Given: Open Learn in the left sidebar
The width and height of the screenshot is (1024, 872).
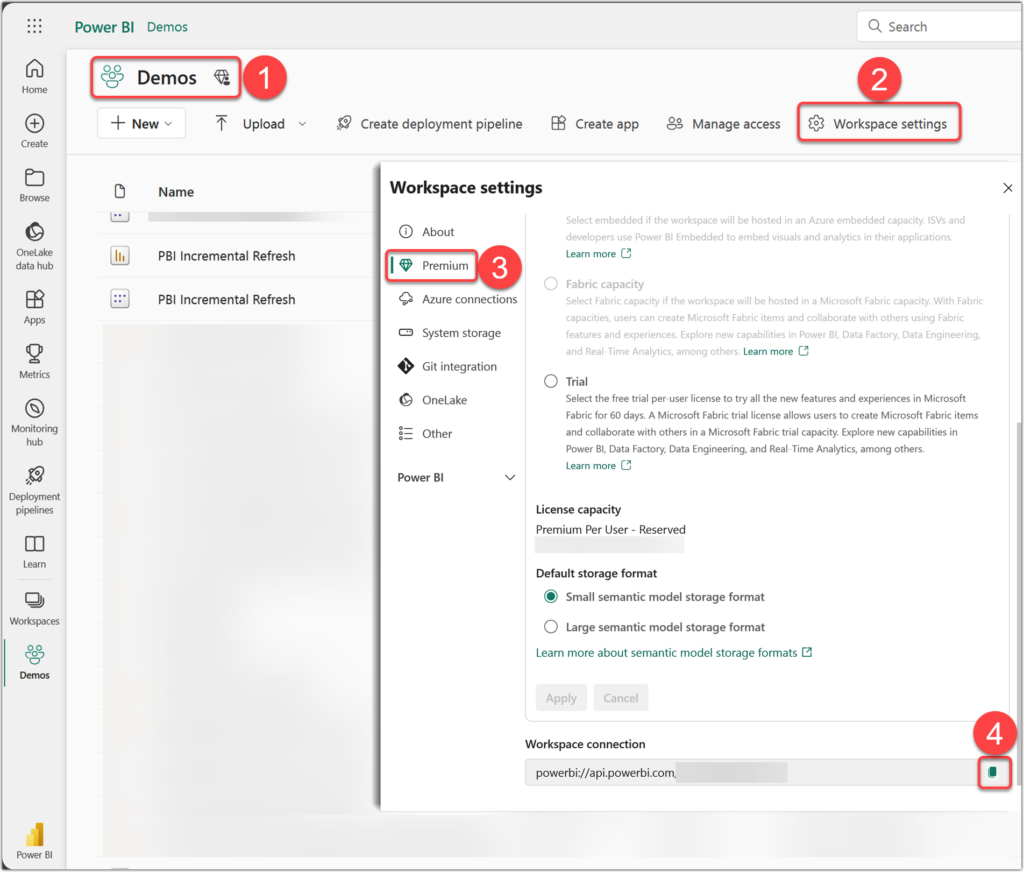Looking at the screenshot, I should [x=35, y=552].
